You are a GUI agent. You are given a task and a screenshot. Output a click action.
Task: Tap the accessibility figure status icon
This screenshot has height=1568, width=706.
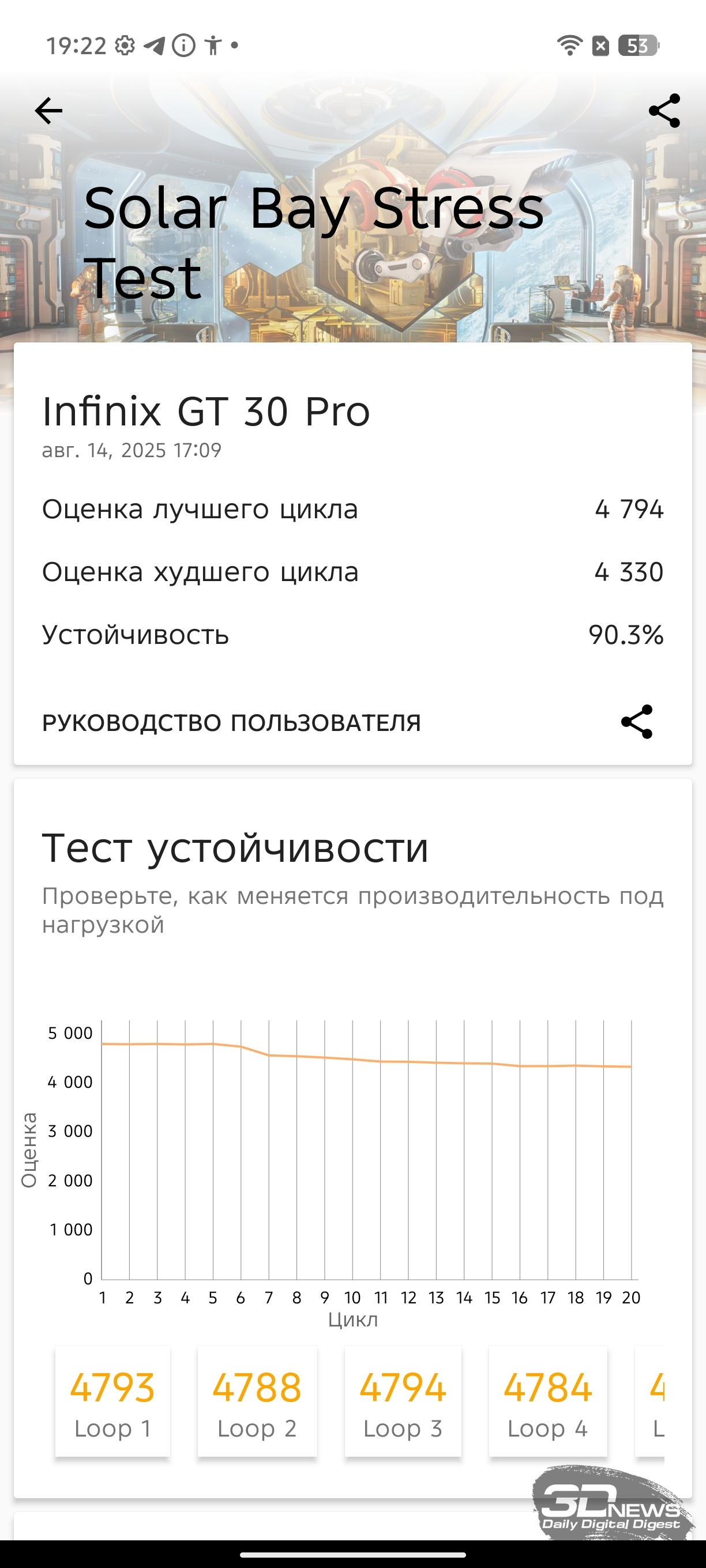point(213,46)
